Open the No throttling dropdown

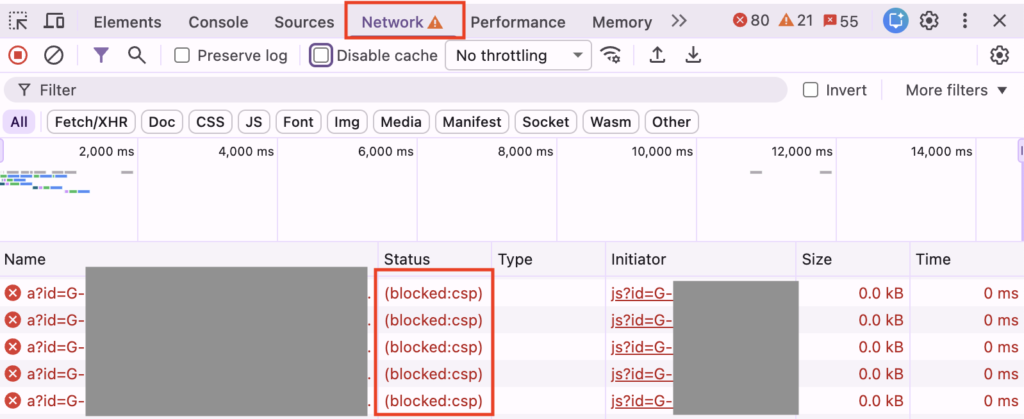(x=518, y=56)
